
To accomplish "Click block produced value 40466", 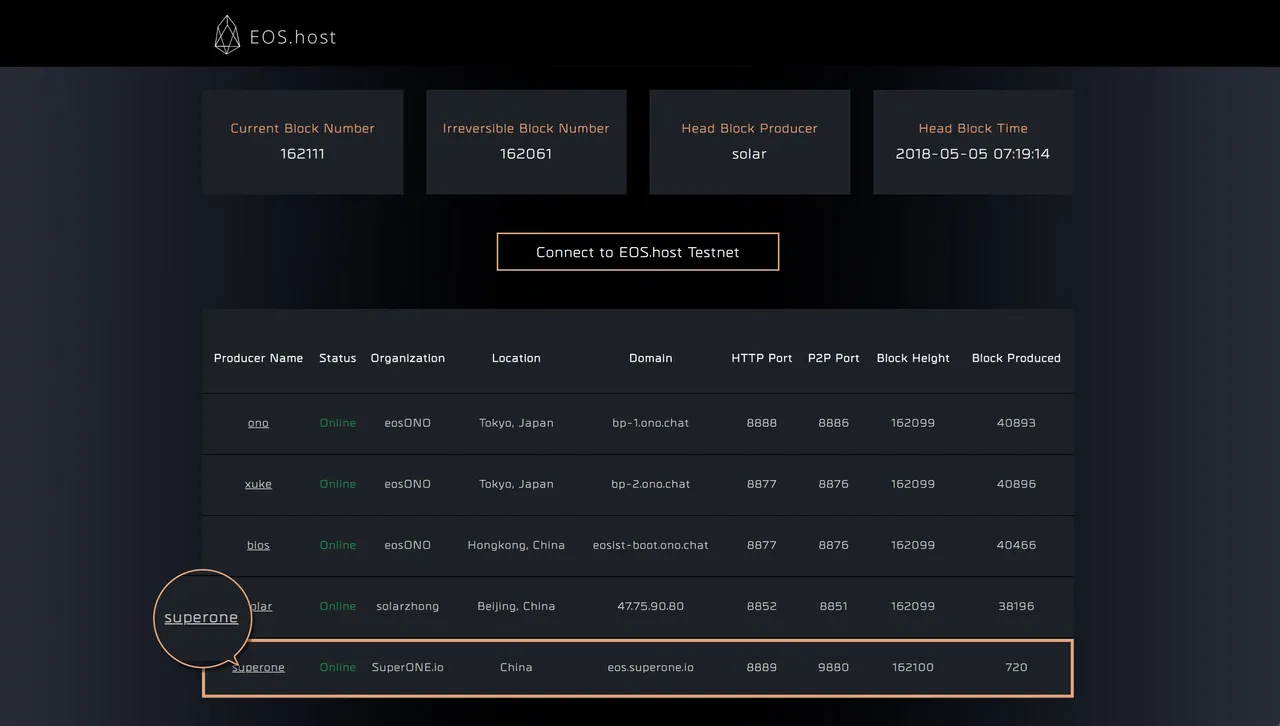I will coord(1016,545).
